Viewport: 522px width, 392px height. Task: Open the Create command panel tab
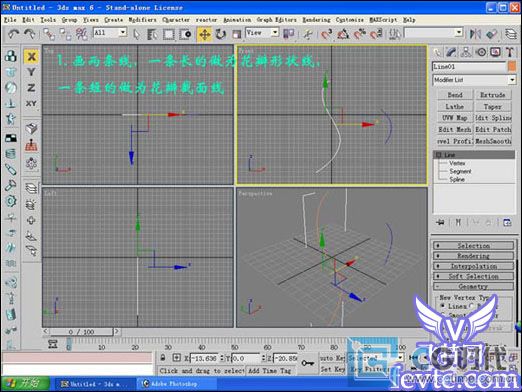click(x=437, y=52)
